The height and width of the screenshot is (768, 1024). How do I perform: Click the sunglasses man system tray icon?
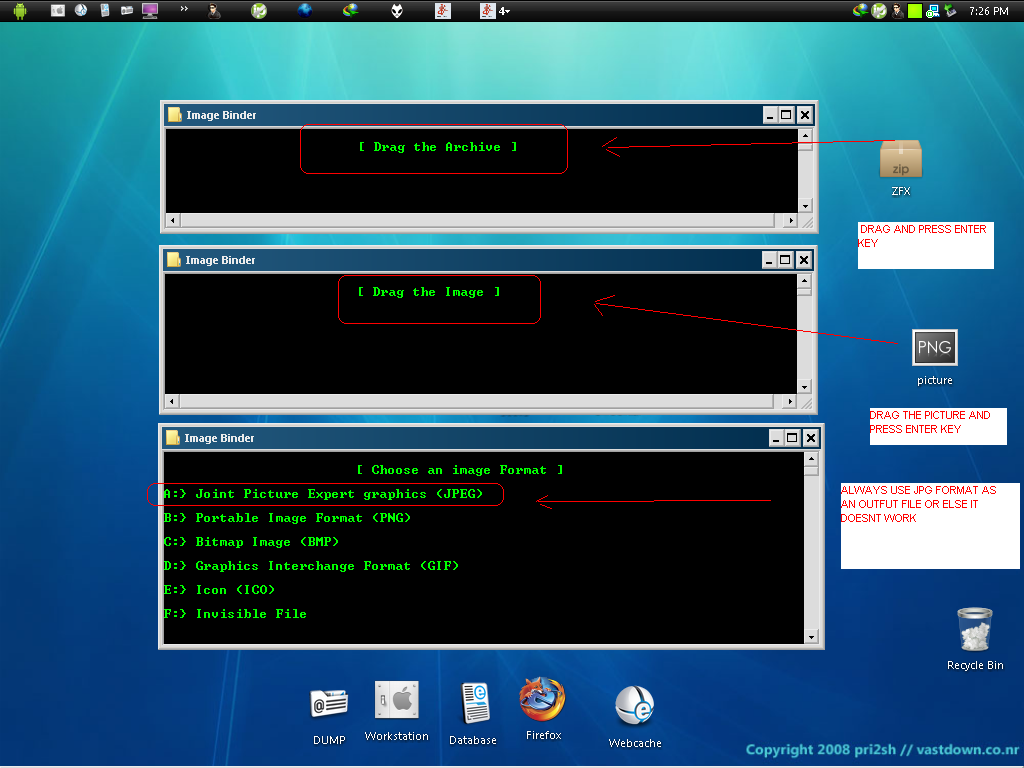point(898,10)
